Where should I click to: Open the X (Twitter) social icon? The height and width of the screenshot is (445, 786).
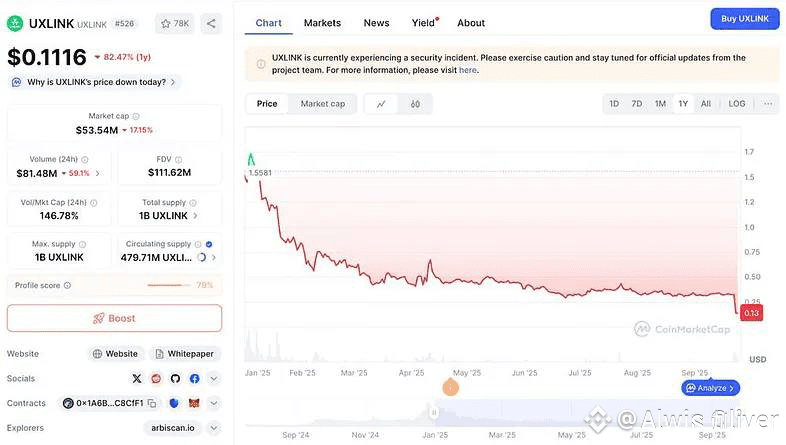137,378
